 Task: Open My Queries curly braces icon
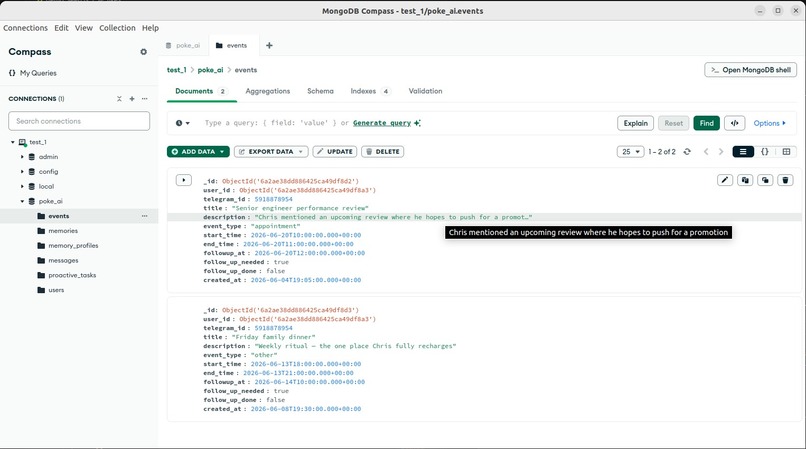point(12,73)
